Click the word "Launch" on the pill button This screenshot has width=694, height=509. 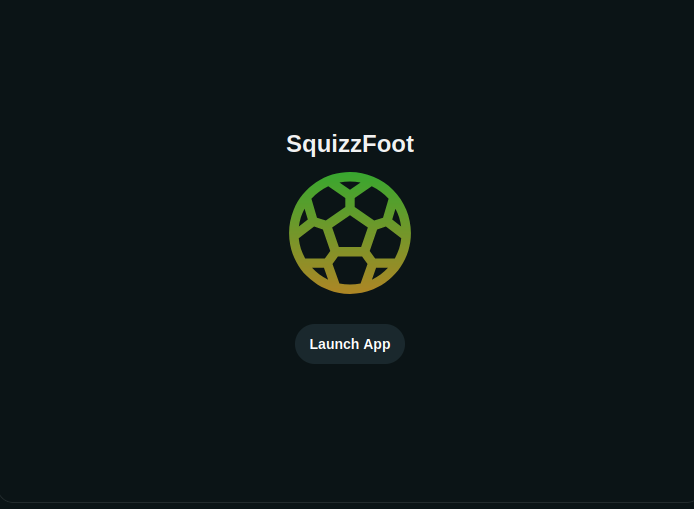tap(334, 344)
